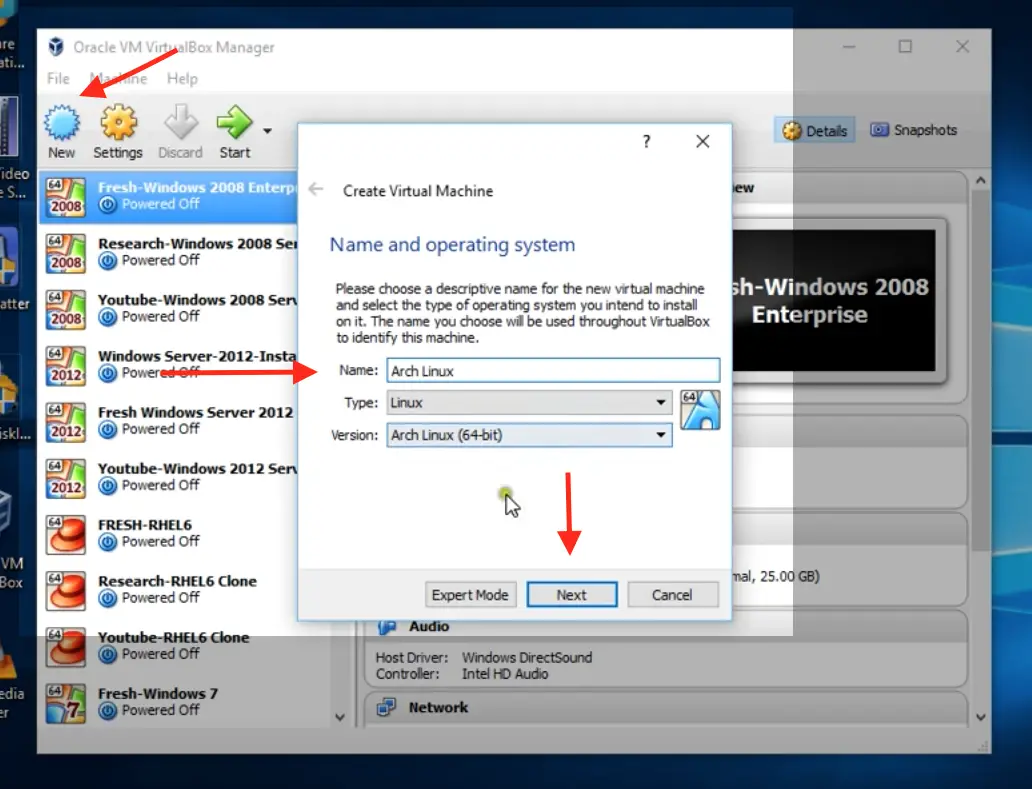Click Next to continue the wizard
Viewport: 1032px width, 789px height.
click(x=571, y=594)
